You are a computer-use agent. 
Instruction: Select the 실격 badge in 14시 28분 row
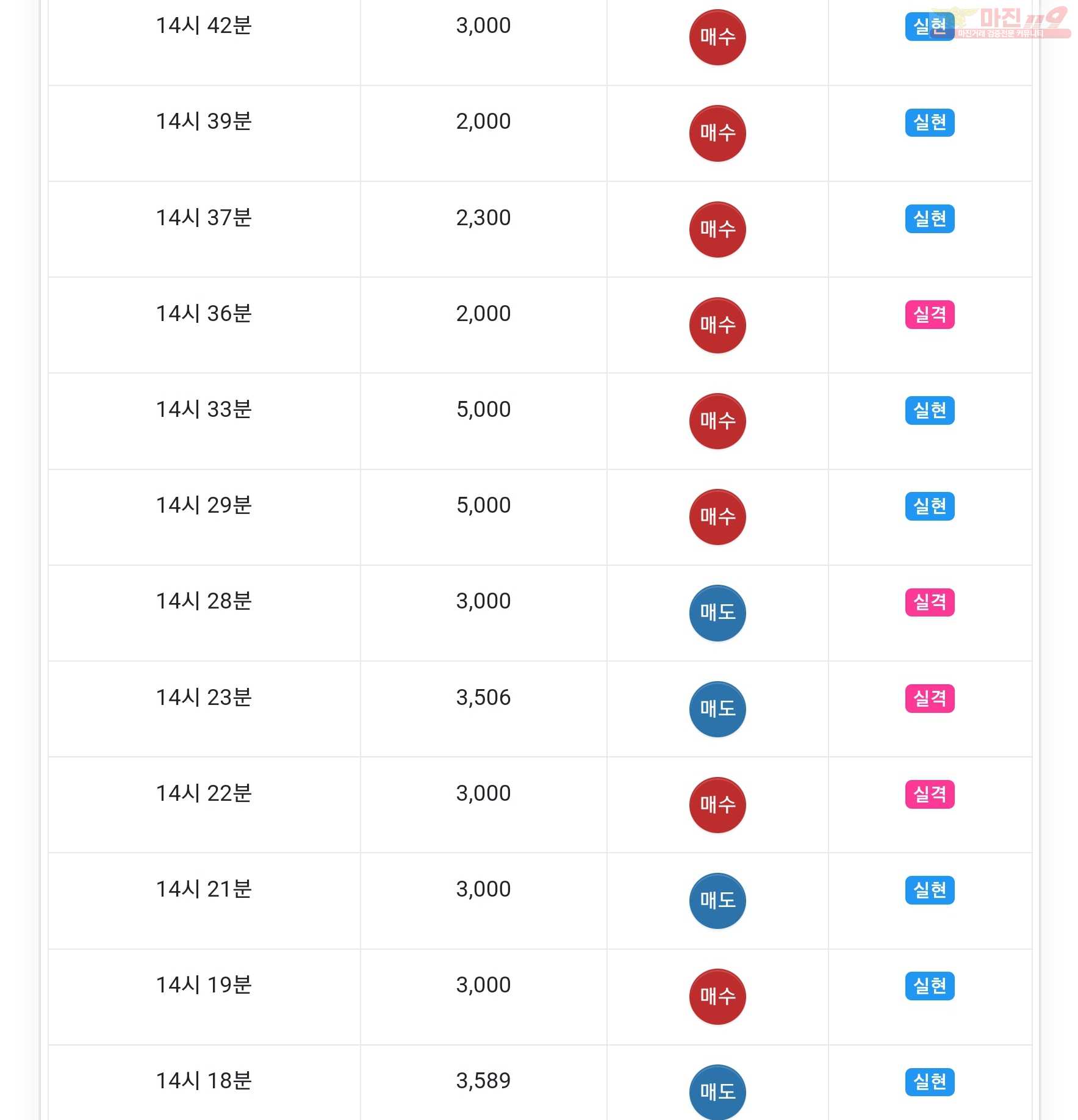tap(930, 602)
